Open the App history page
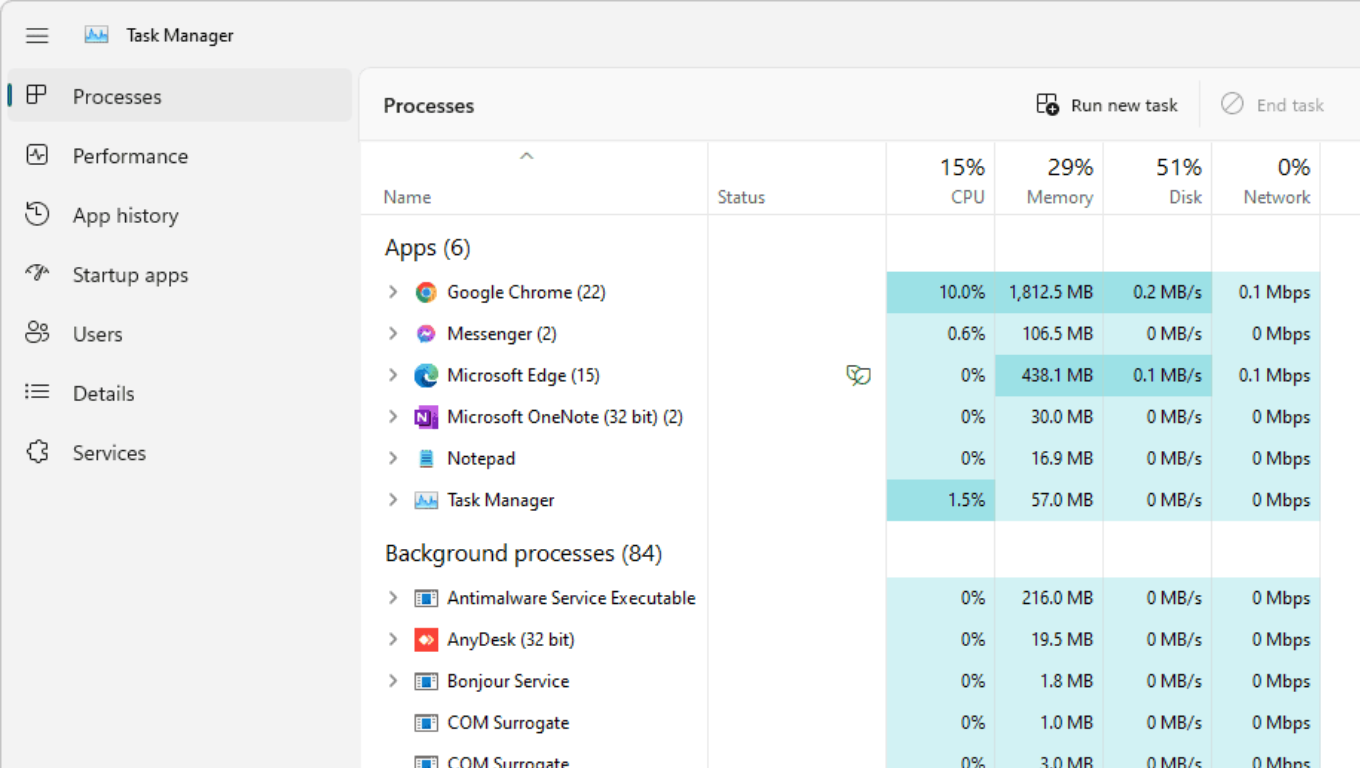The image size is (1360, 768). pyautogui.click(x=180, y=215)
